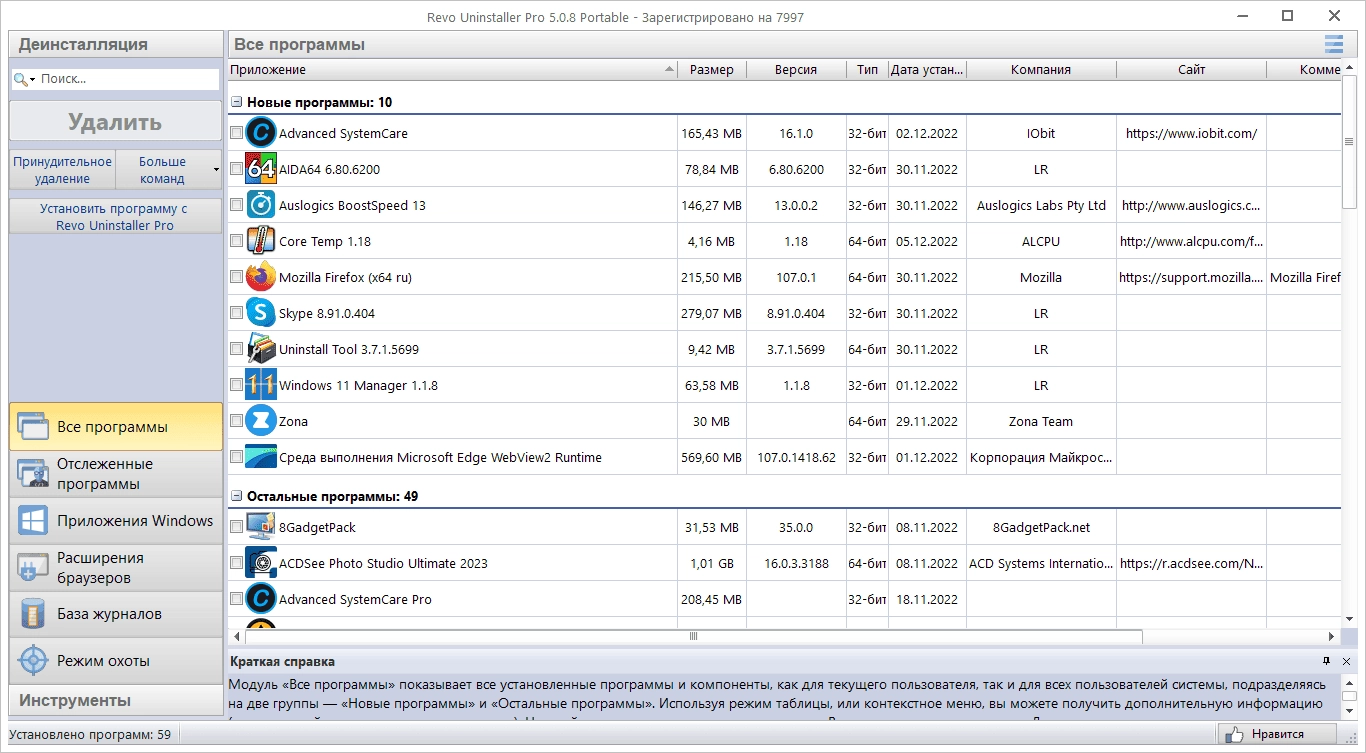Viewport: 1366px width, 753px height.
Task: Sort by the 'Сайт' column header
Action: (x=1191, y=70)
